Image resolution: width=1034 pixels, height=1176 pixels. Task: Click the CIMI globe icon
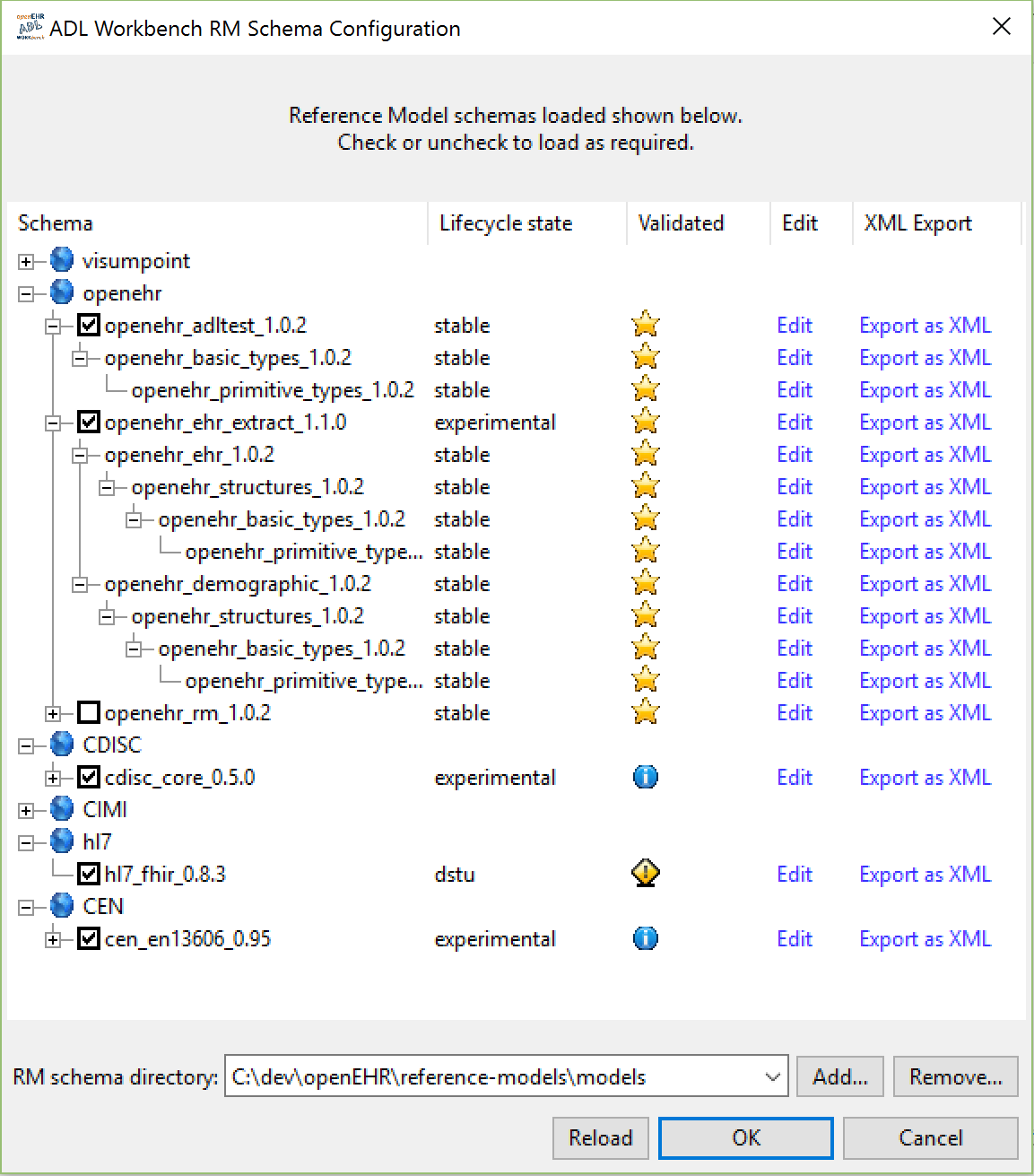[x=62, y=809]
